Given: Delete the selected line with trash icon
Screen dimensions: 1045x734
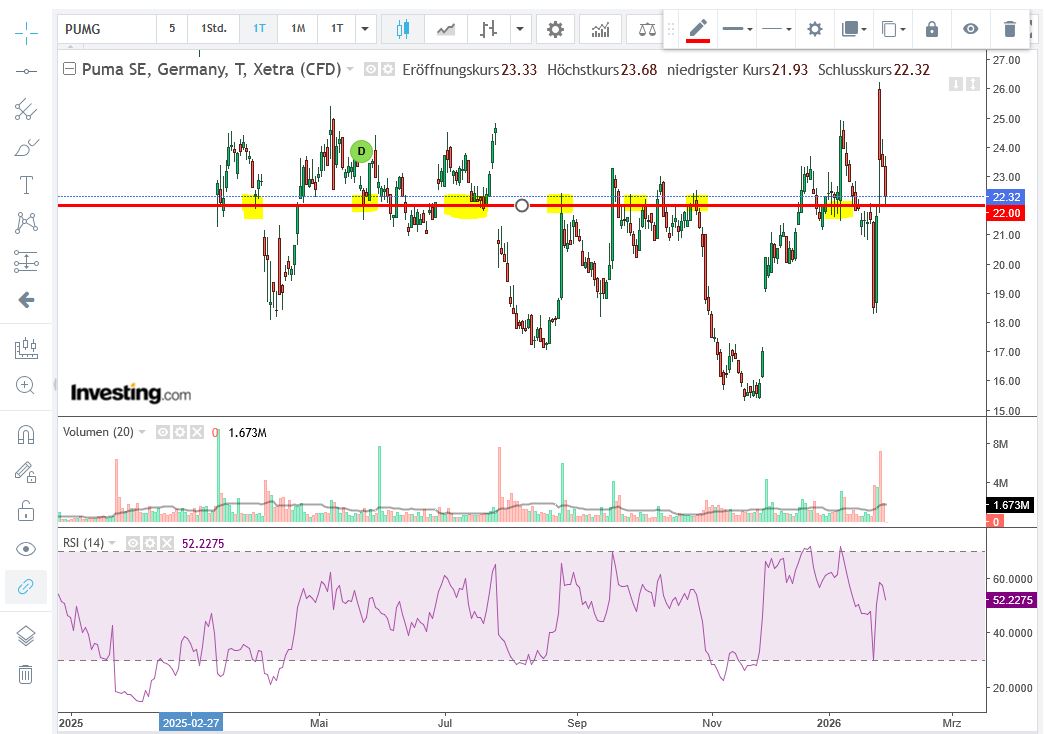Looking at the screenshot, I should coord(1010,29).
